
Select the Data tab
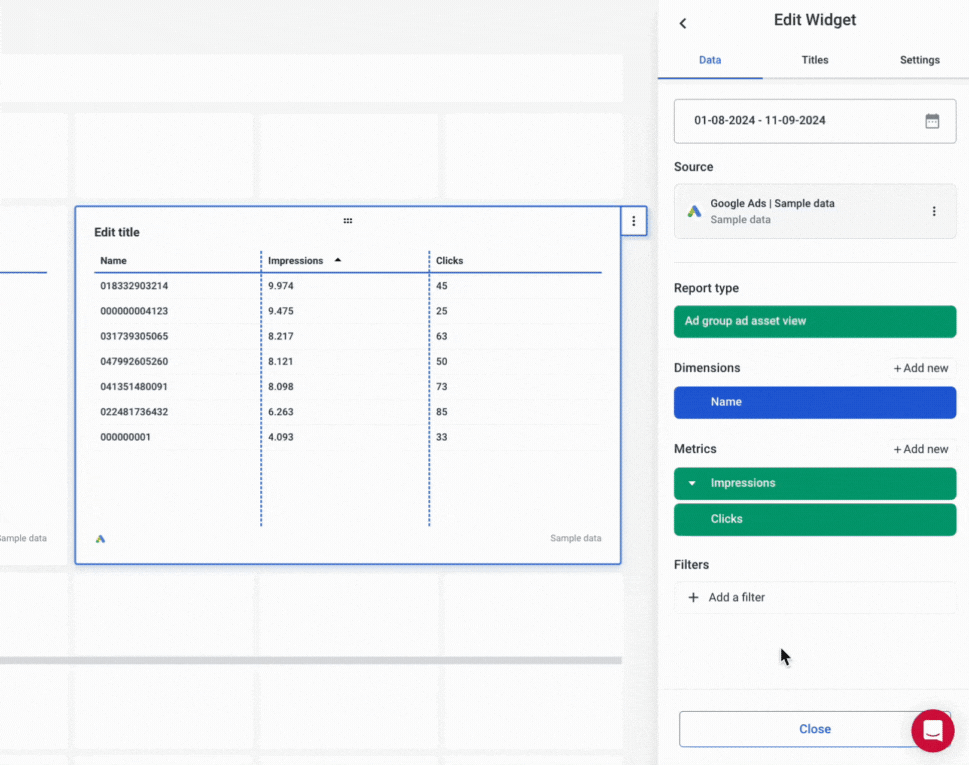[709, 60]
